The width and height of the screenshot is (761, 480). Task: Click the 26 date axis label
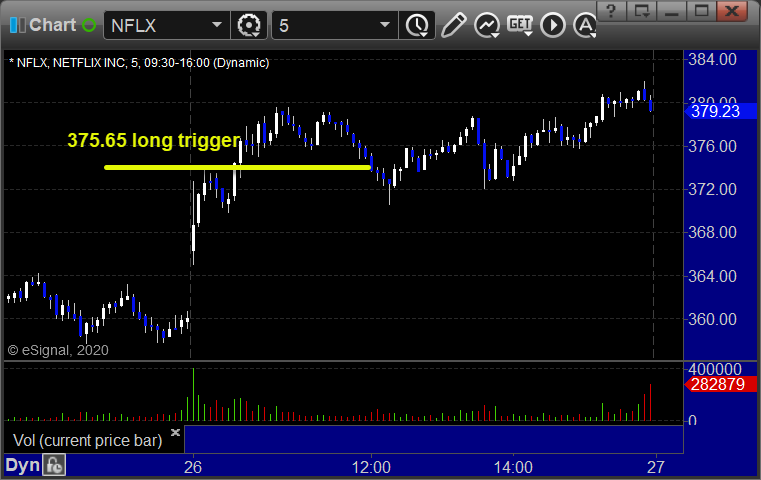point(193,467)
